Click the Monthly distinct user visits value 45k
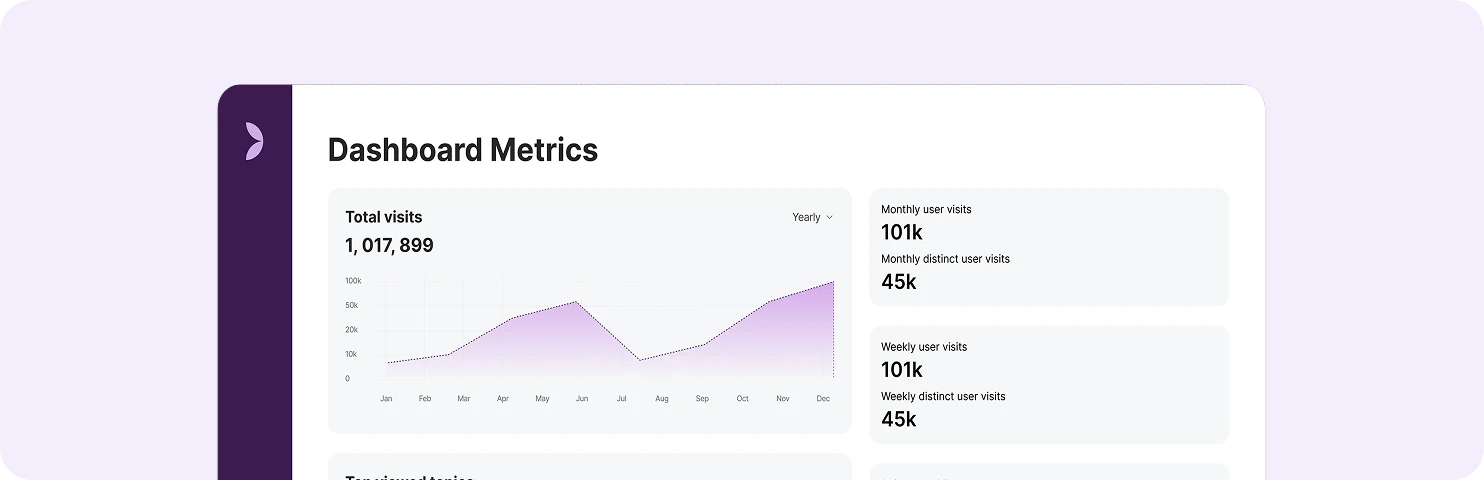Image resolution: width=1484 pixels, height=480 pixels. (x=898, y=282)
